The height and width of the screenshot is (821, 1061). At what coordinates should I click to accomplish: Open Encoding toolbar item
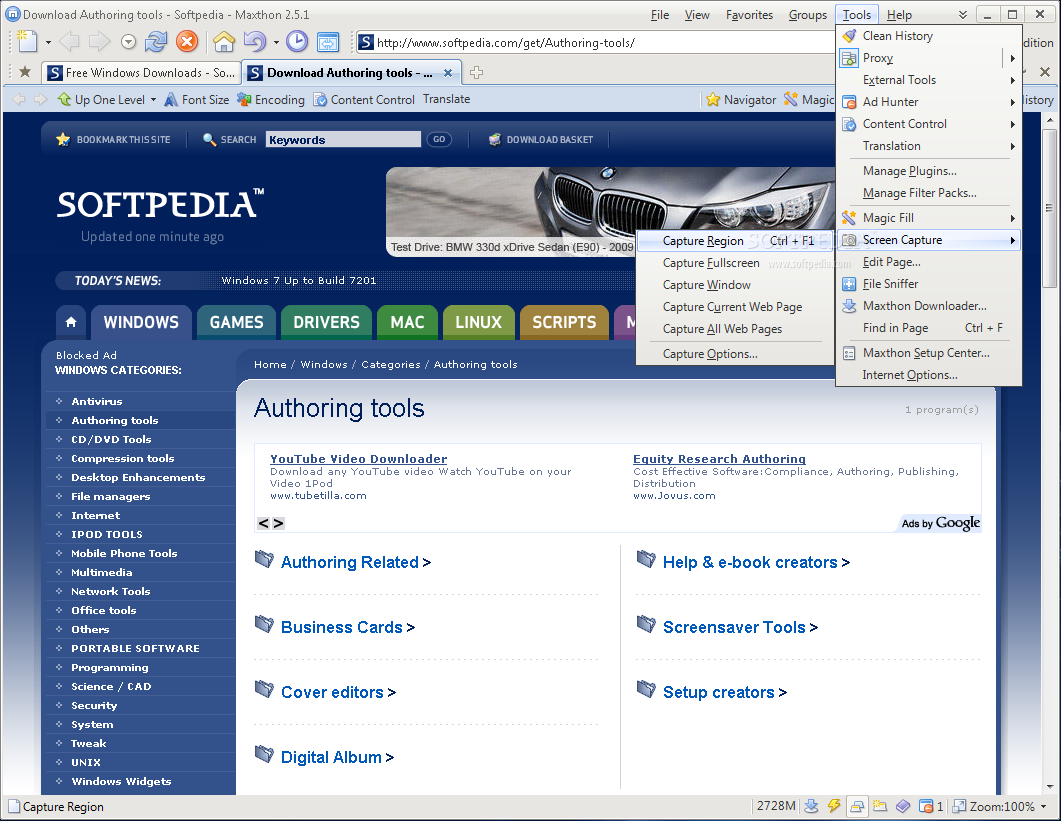[x=271, y=99]
